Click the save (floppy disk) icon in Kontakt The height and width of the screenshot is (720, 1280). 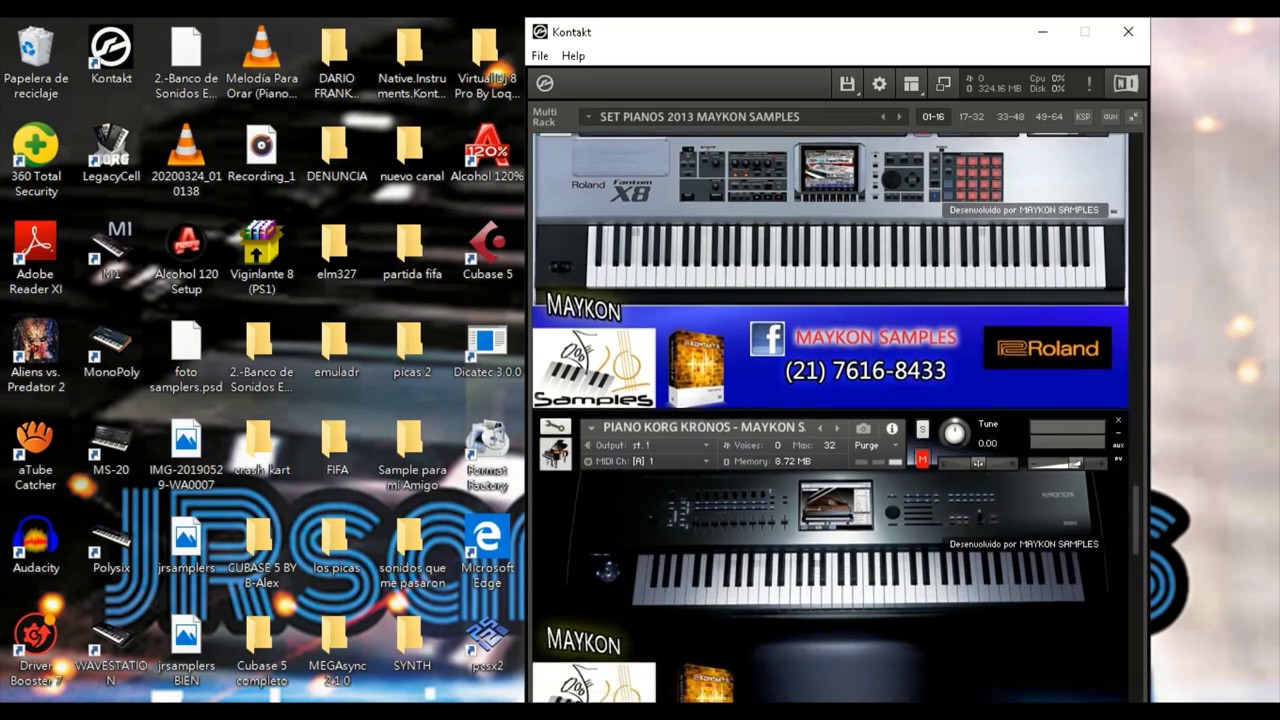847,84
